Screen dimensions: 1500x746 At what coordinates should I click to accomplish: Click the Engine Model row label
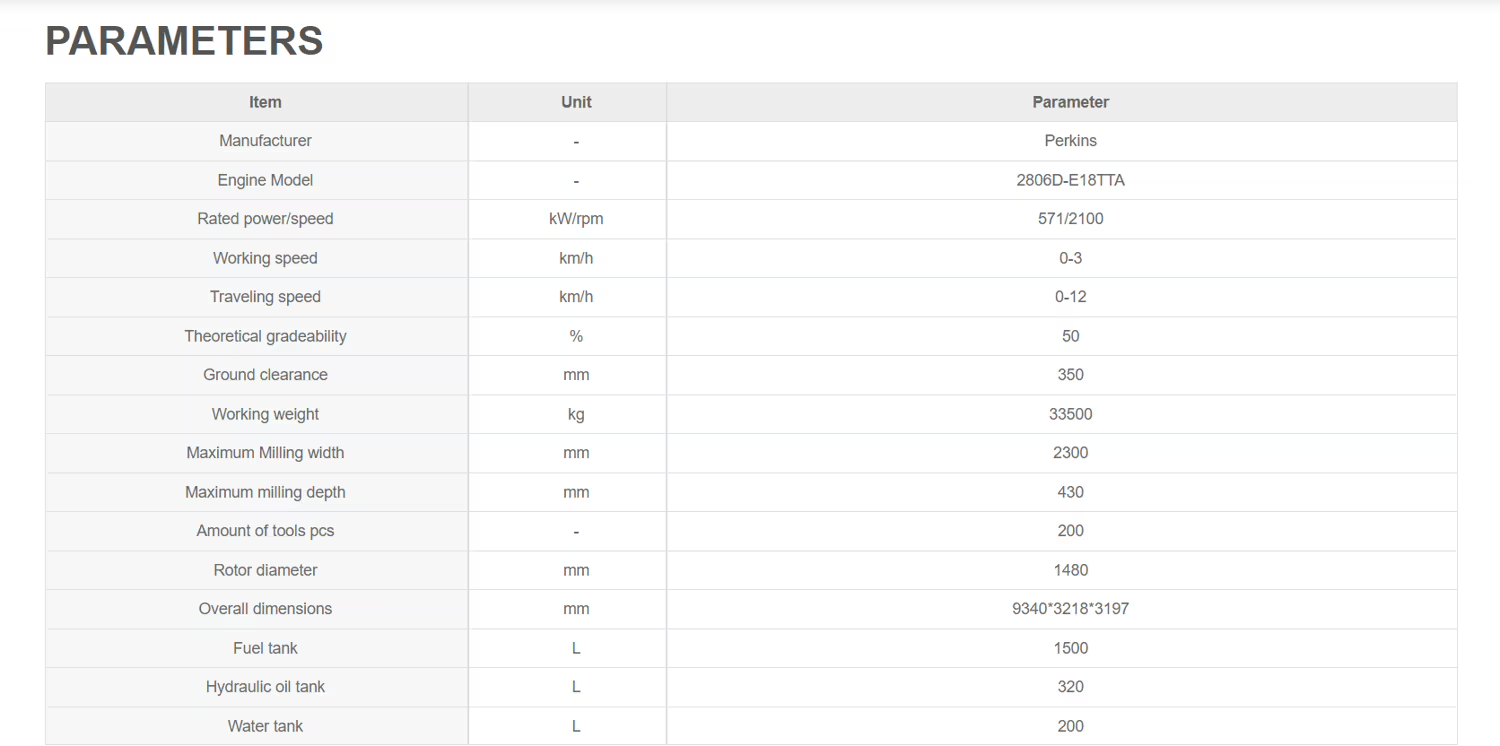265,180
